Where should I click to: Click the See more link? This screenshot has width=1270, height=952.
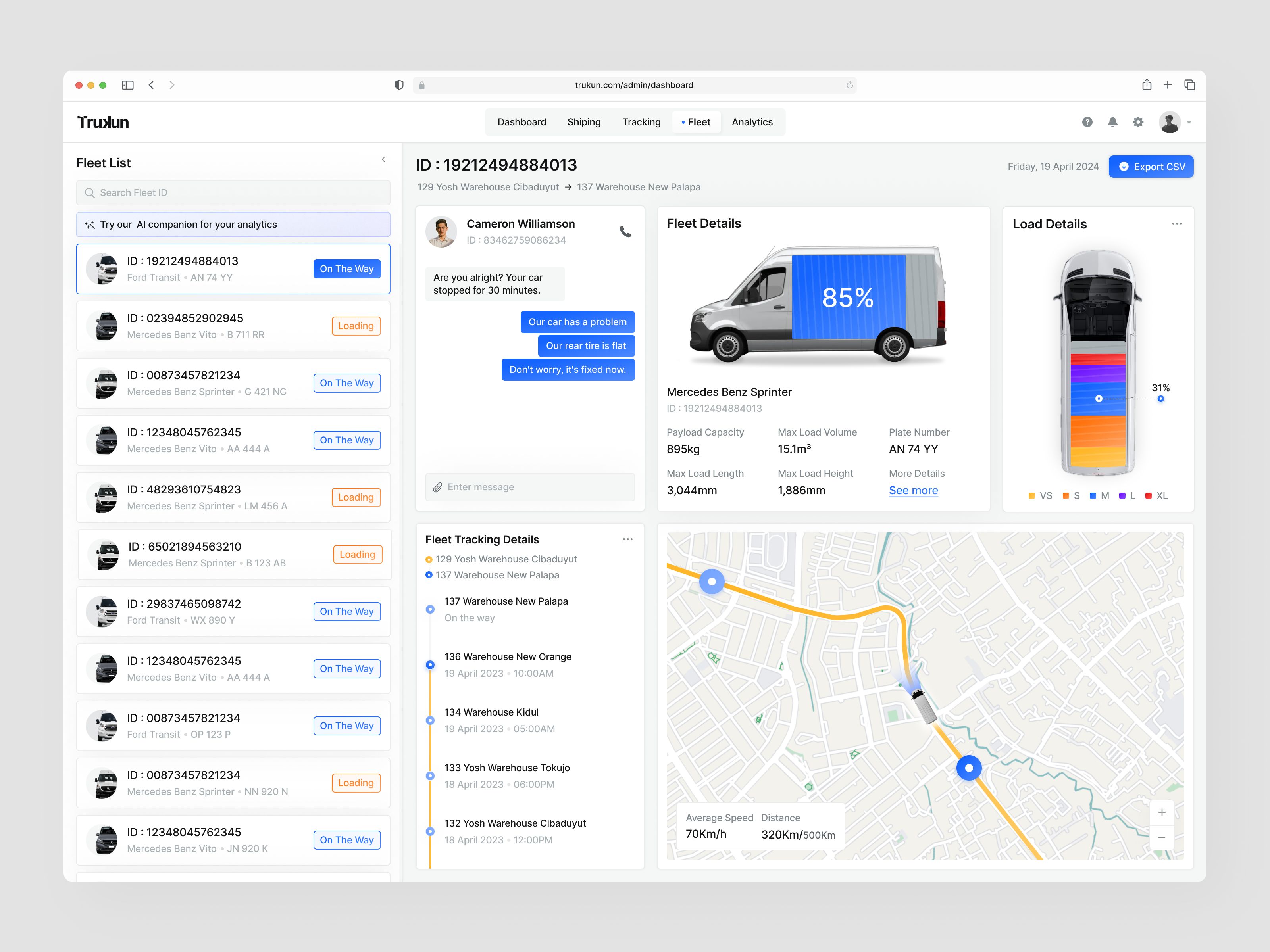(913, 491)
